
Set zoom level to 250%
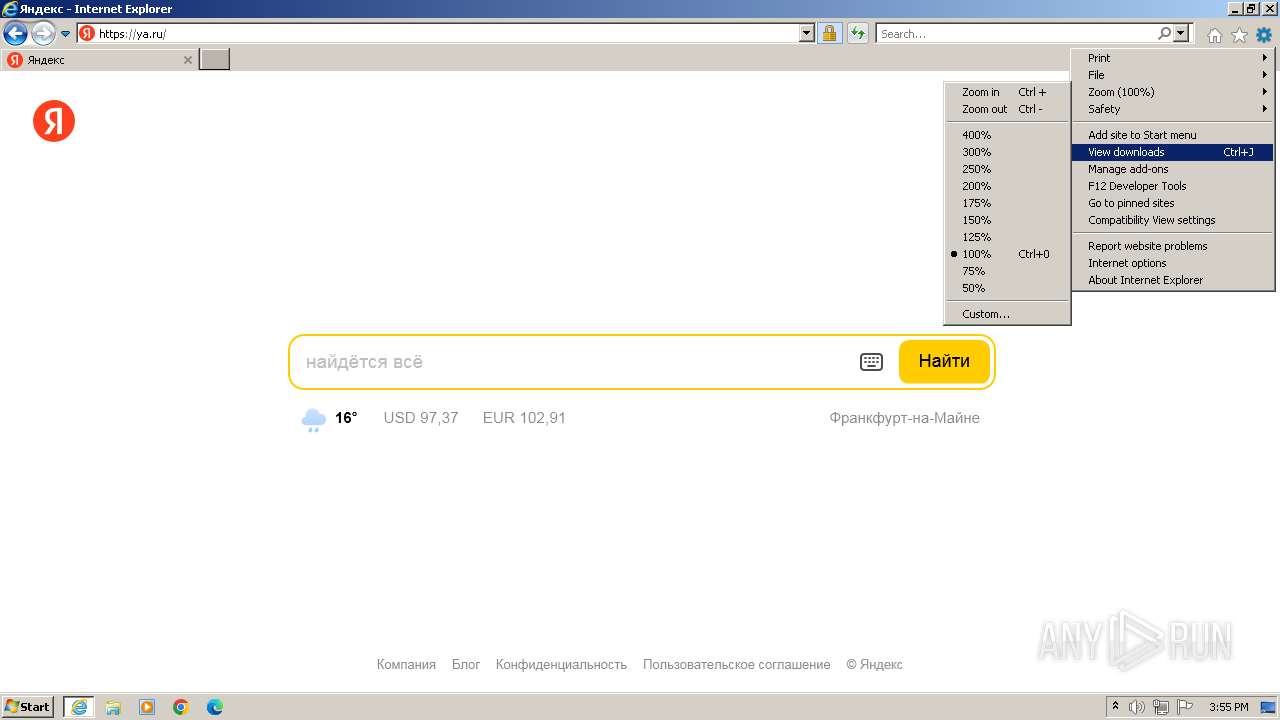pyautogui.click(x=1007, y=169)
